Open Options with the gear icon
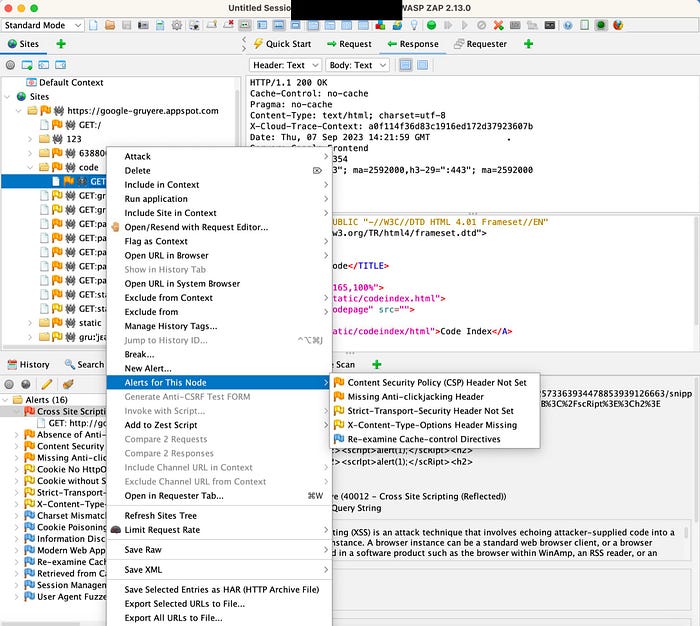The height and width of the screenshot is (626, 700). (177, 25)
